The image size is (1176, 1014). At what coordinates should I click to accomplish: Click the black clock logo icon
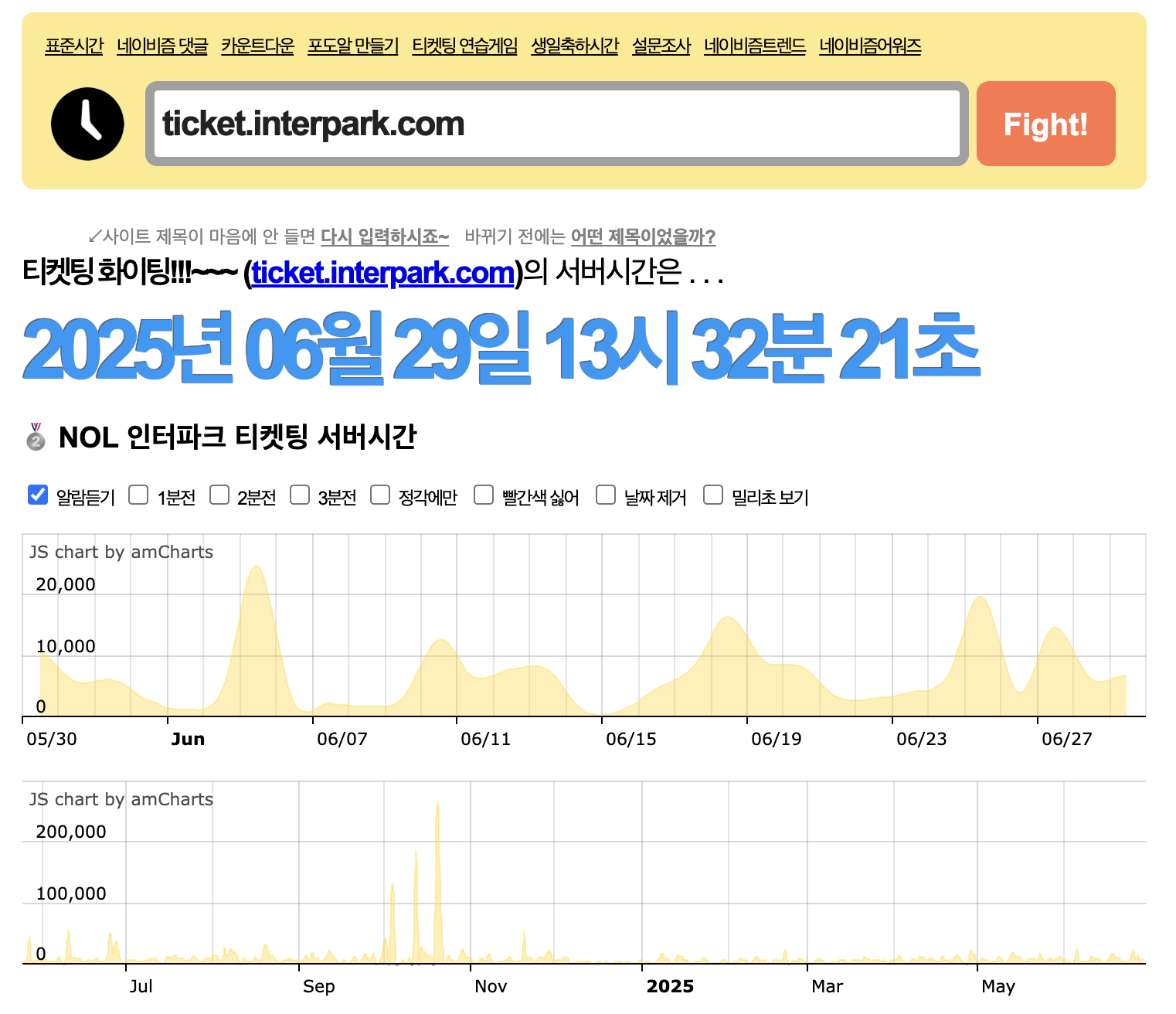(87, 124)
